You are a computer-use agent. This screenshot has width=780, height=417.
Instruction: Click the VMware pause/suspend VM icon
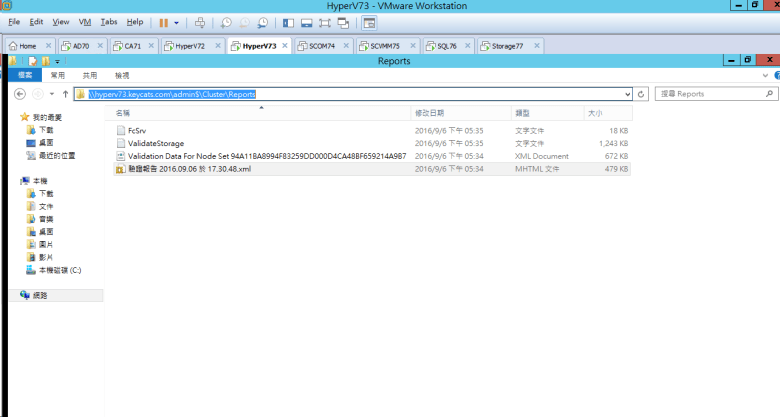pos(163,22)
